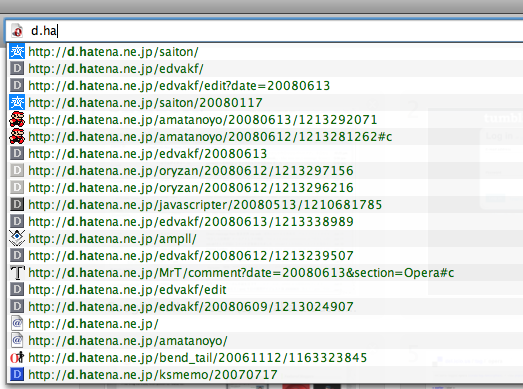Click light D favicon beside oryzan 1213296216

pyautogui.click(x=17, y=187)
